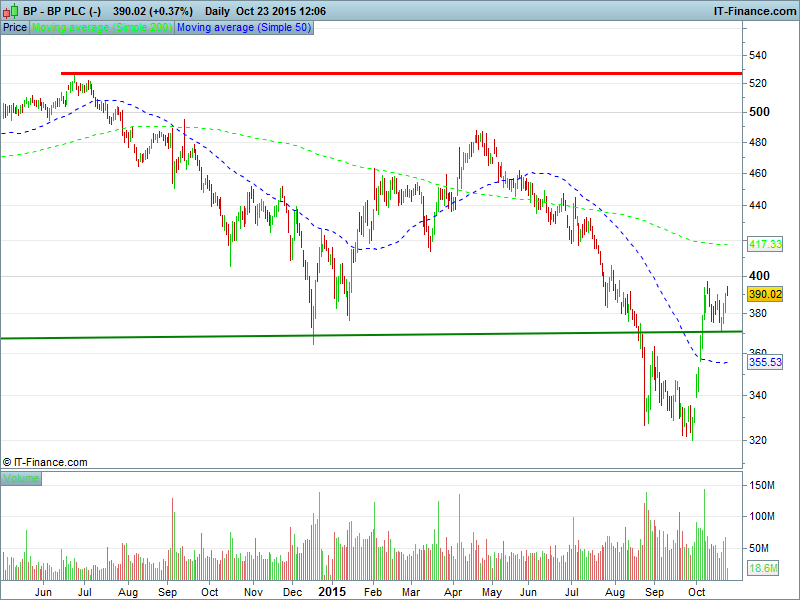This screenshot has width=800, height=600.
Task: Click the 540 label on price axis
Action: click(760, 54)
